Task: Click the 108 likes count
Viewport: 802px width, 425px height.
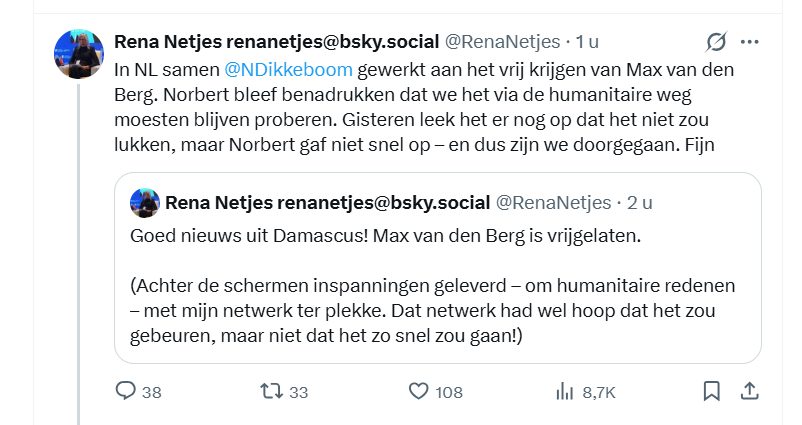Action: point(449,392)
